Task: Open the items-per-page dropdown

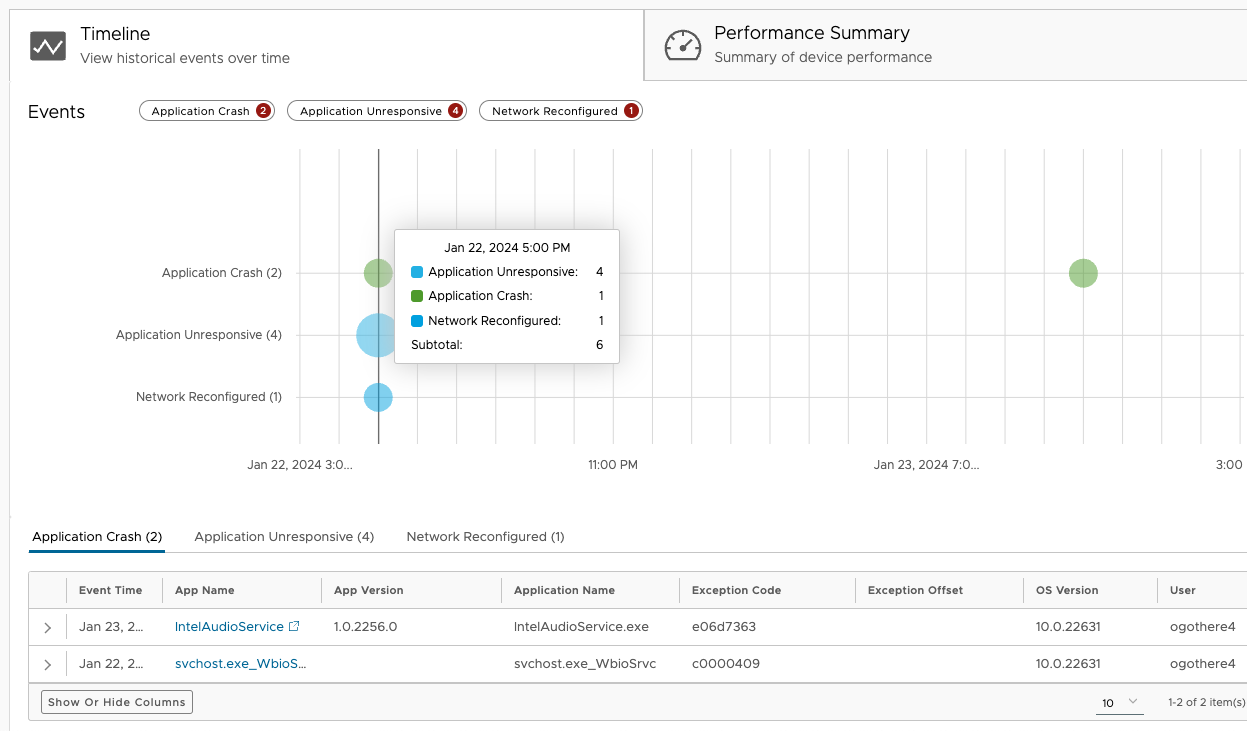Action: click(1120, 703)
